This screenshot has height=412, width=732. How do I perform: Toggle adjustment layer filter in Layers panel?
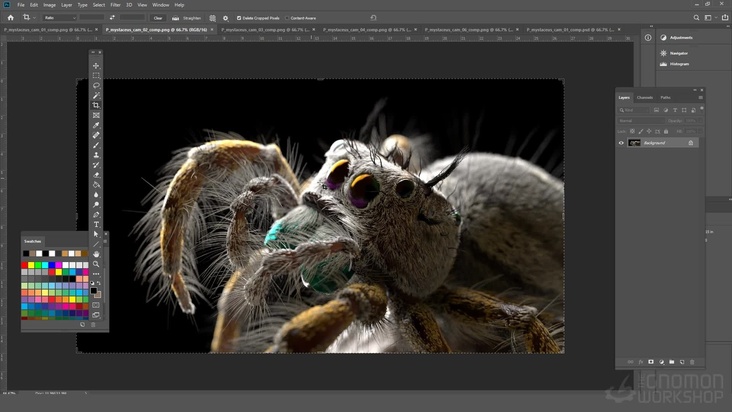666,110
